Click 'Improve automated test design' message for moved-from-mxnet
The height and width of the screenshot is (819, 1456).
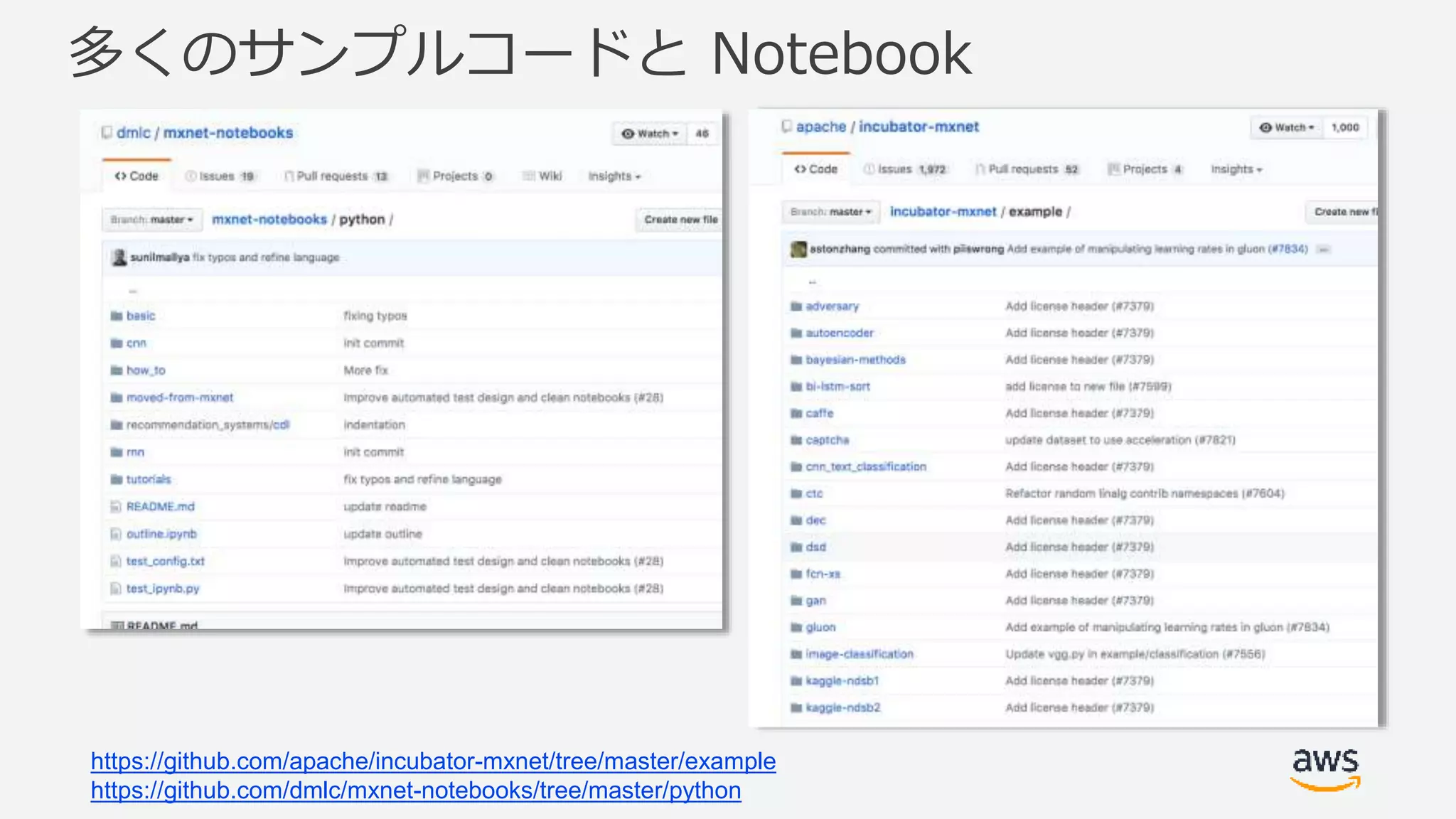click(503, 397)
